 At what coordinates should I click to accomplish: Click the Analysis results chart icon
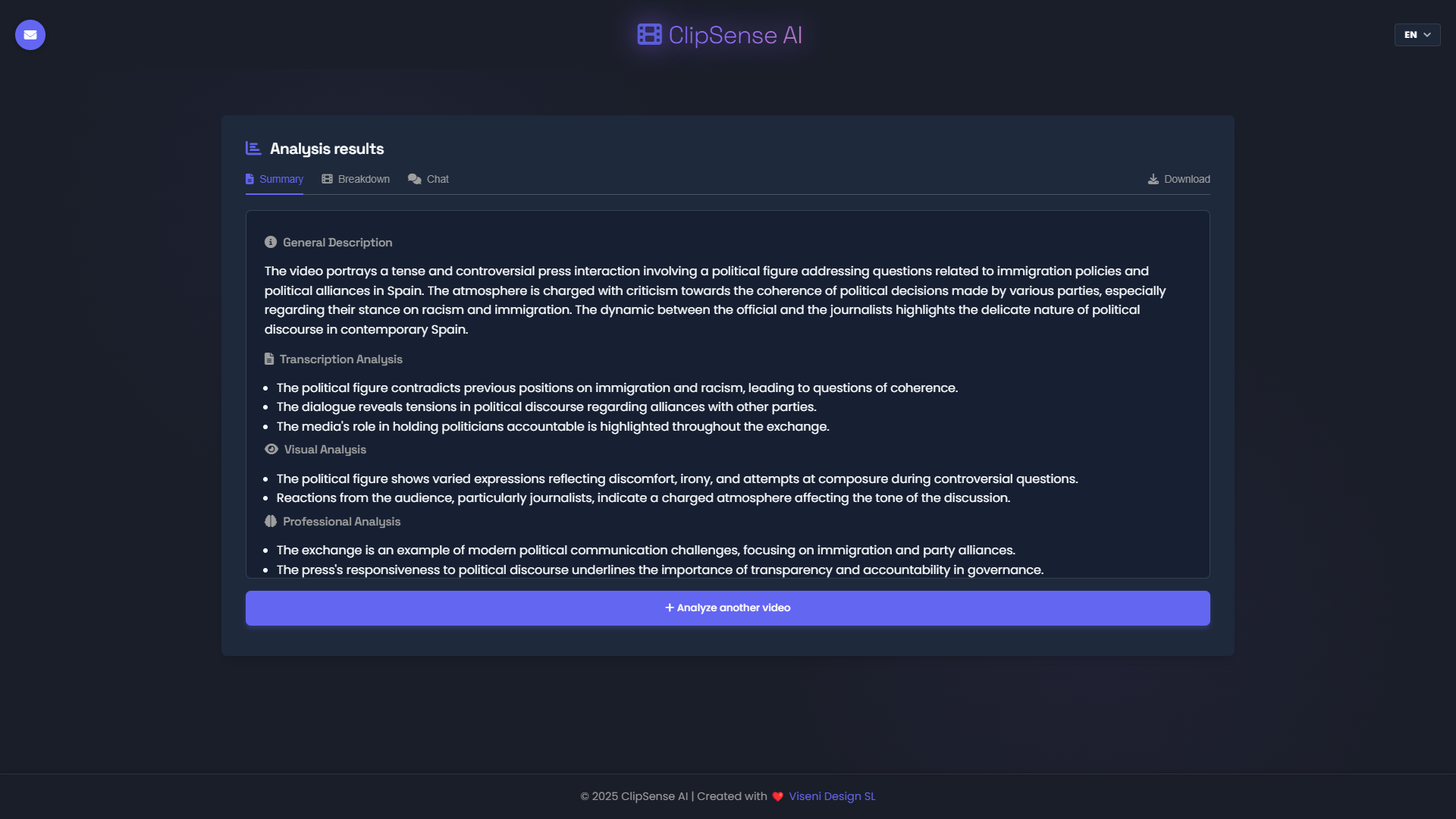coord(253,149)
